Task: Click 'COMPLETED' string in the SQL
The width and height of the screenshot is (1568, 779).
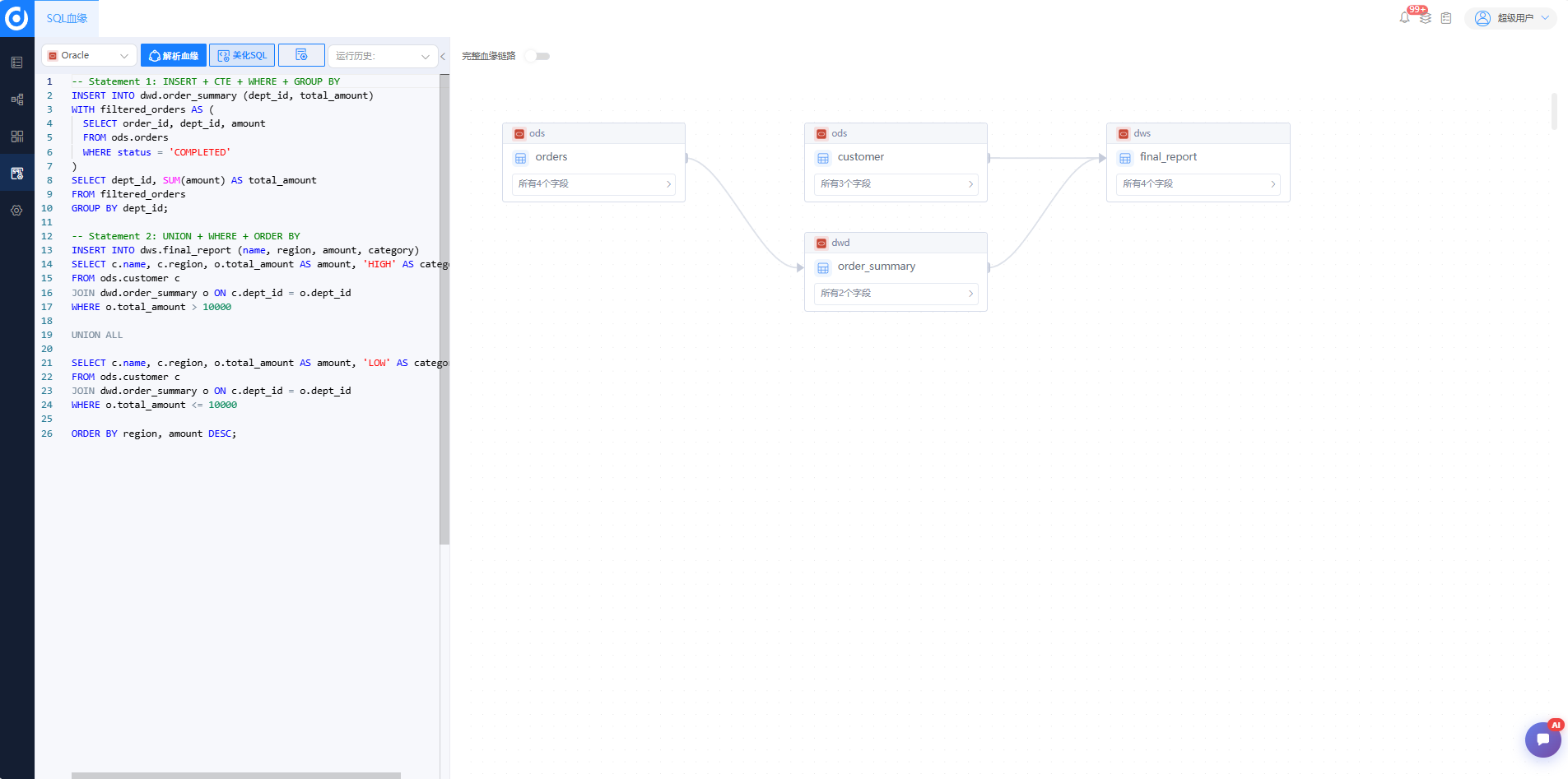Action: point(200,152)
